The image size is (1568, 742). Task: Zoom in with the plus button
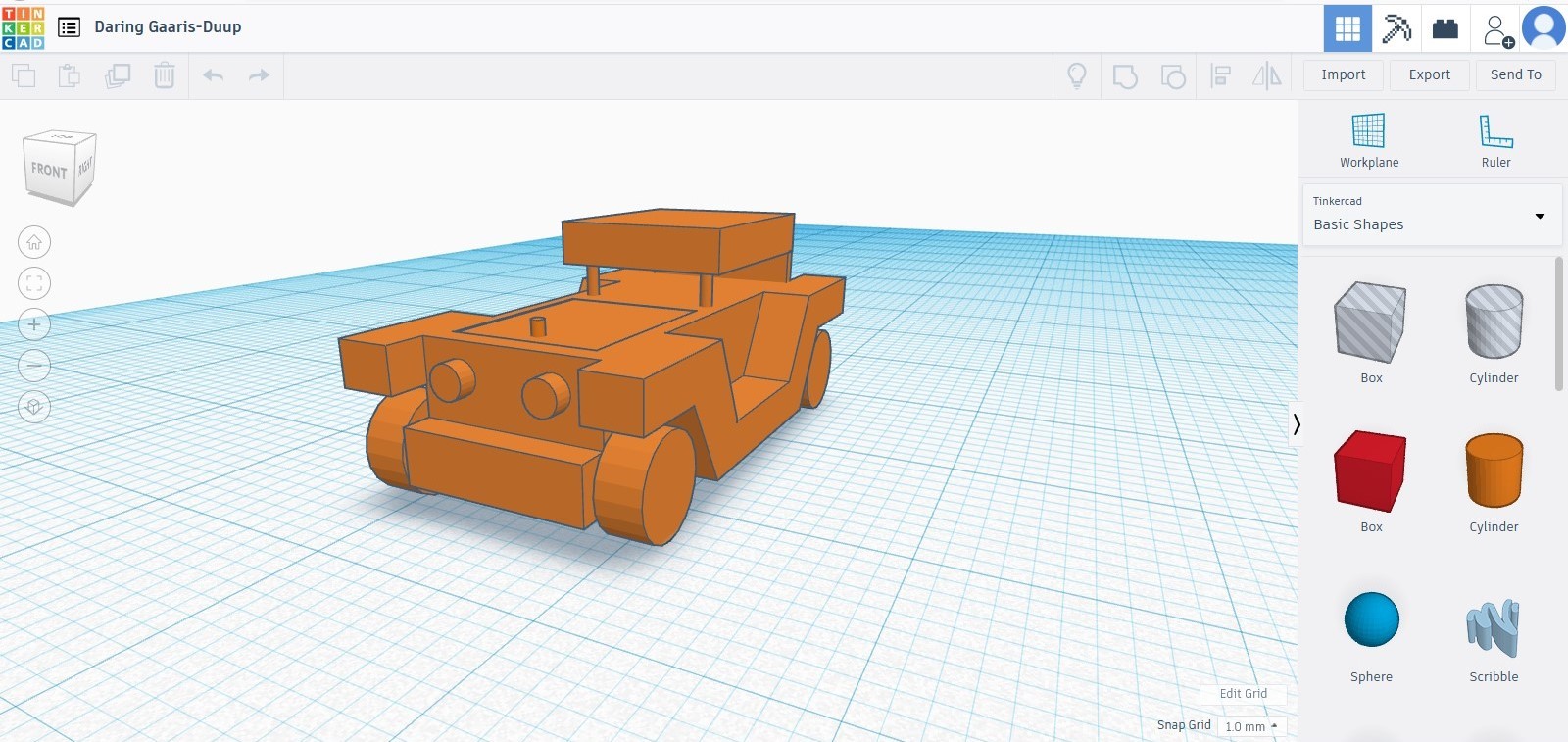pos(34,324)
